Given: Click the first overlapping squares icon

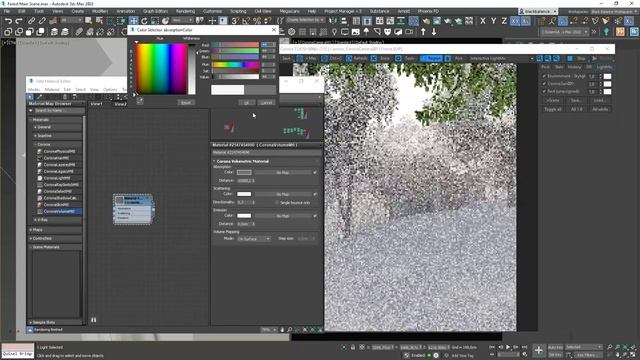Looking at the screenshot, I should pos(8,31).
